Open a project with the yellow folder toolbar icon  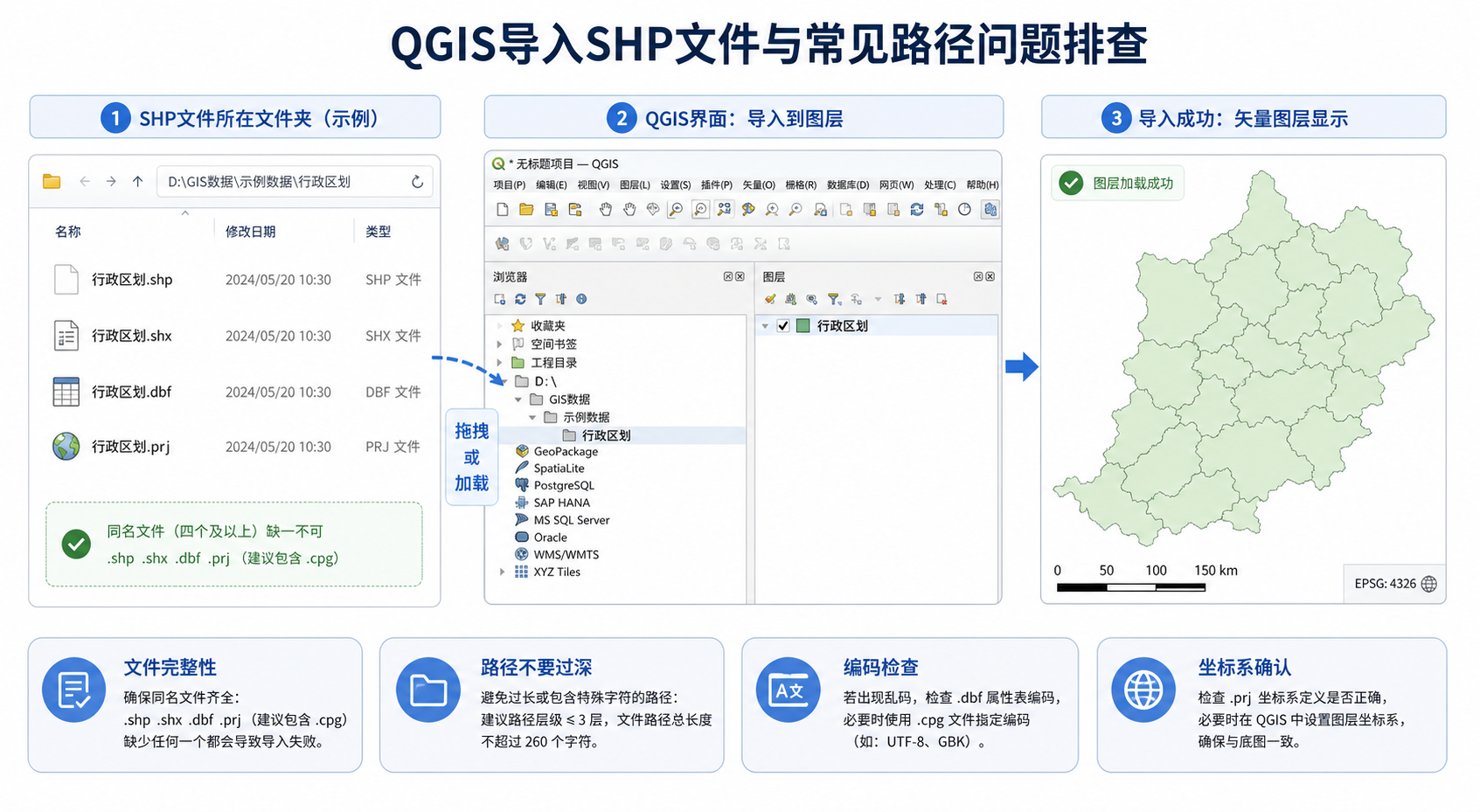click(x=526, y=209)
